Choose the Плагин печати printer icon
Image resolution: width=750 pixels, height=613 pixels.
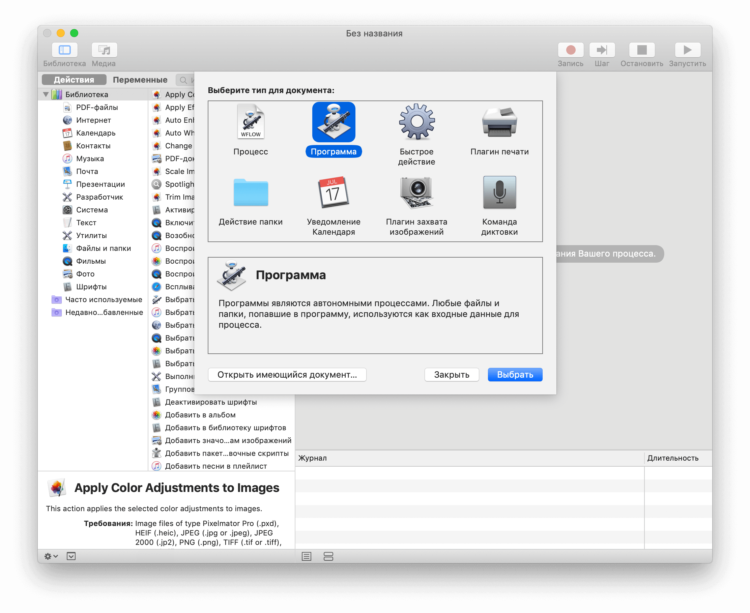click(x=499, y=122)
